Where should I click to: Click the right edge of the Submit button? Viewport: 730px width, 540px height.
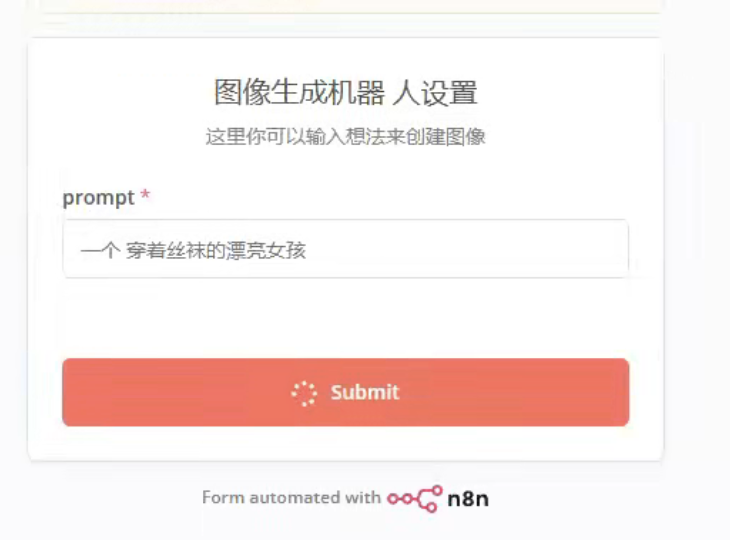point(624,392)
